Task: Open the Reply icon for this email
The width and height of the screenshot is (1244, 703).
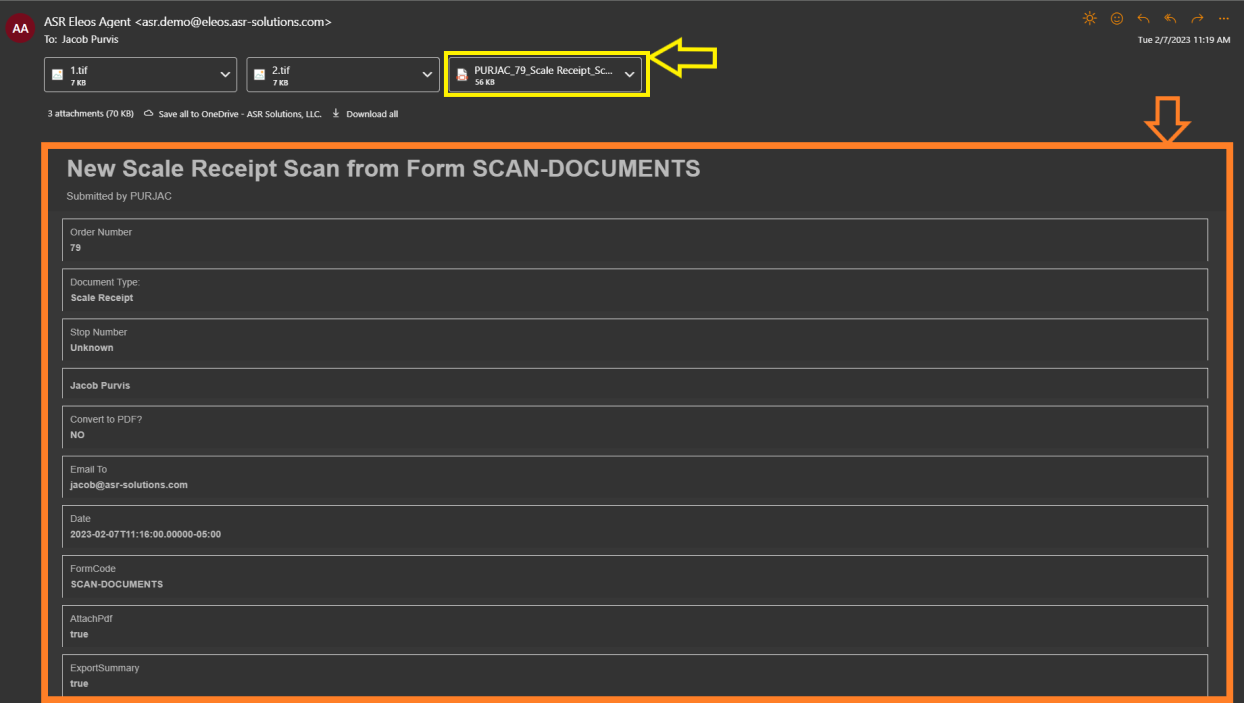Action: click(x=1143, y=18)
